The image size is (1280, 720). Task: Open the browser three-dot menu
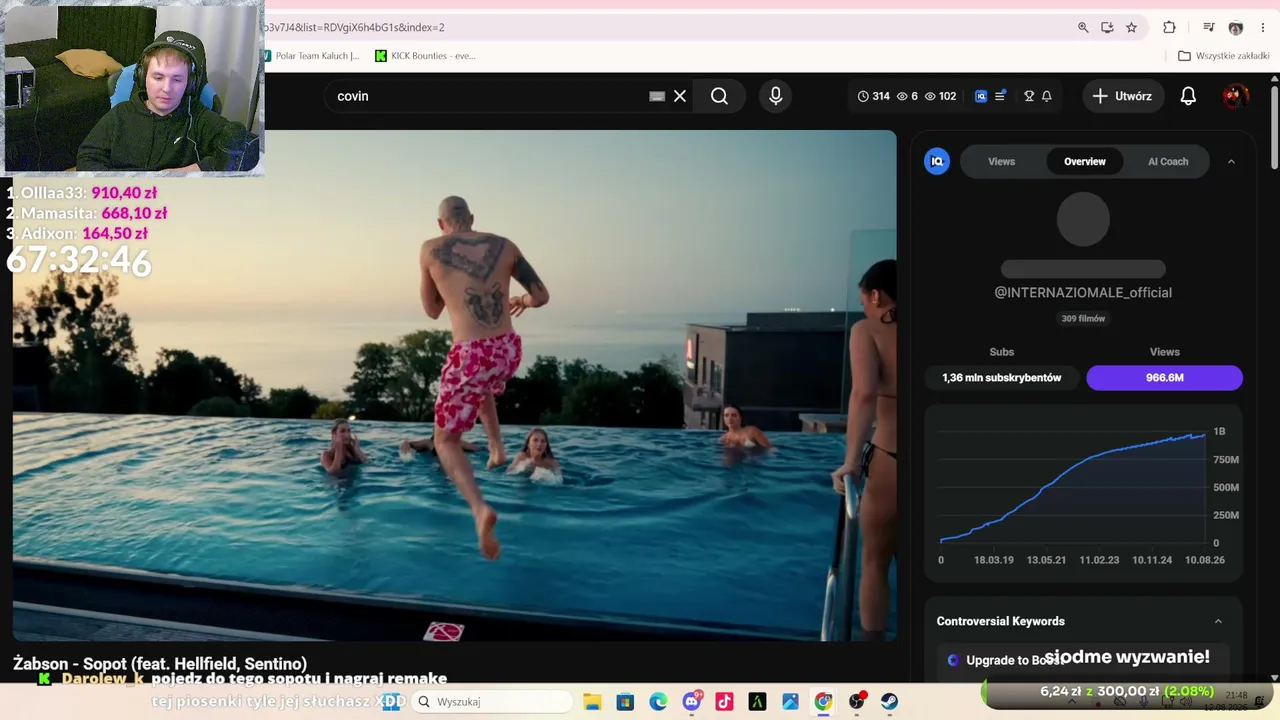[1263, 27]
